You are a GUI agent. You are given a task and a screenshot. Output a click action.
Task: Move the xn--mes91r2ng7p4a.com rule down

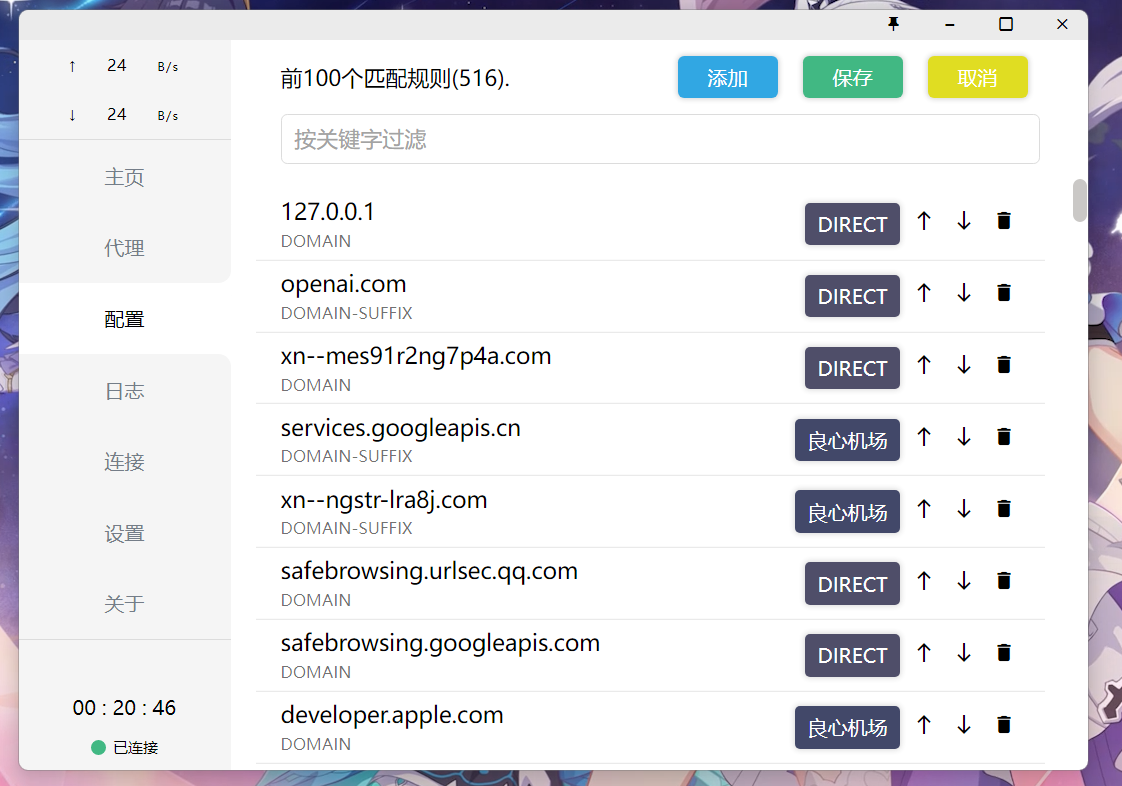pyautogui.click(x=964, y=365)
